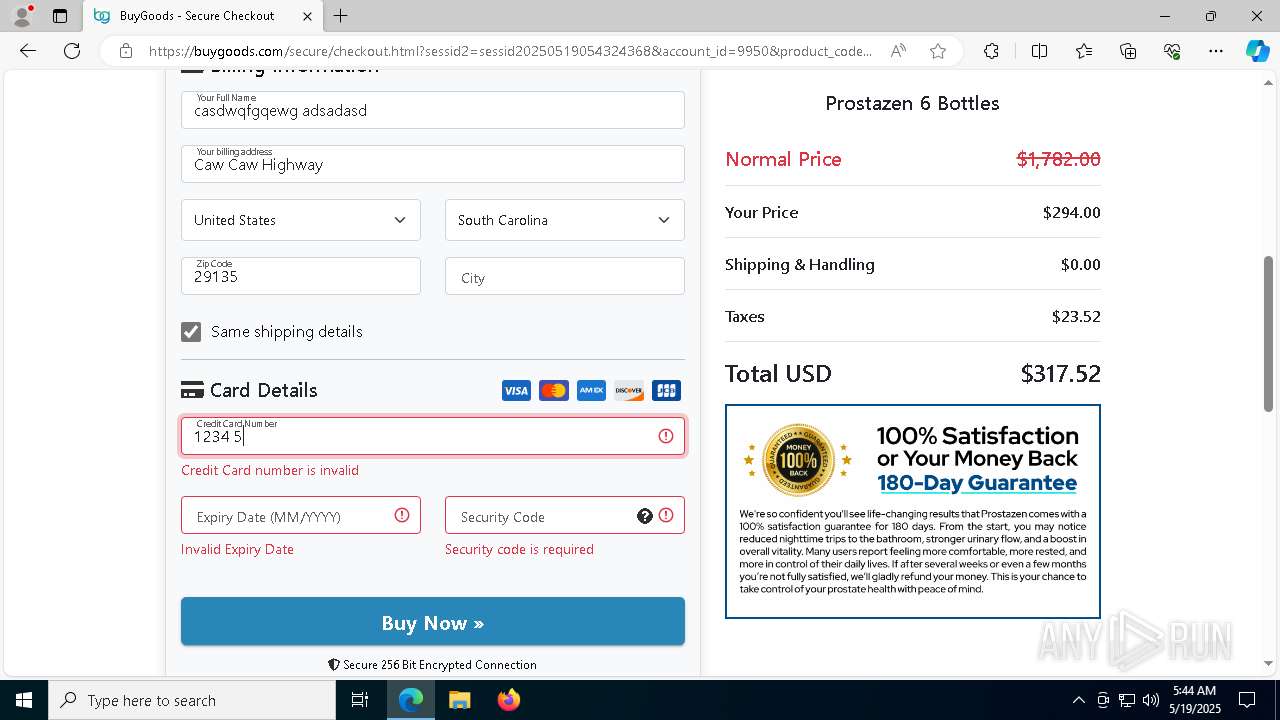The height and width of the screenshot is (720, 1280).
Task: Uncheck Same shipping details checkbox
Action: click(x=191, y=332)
